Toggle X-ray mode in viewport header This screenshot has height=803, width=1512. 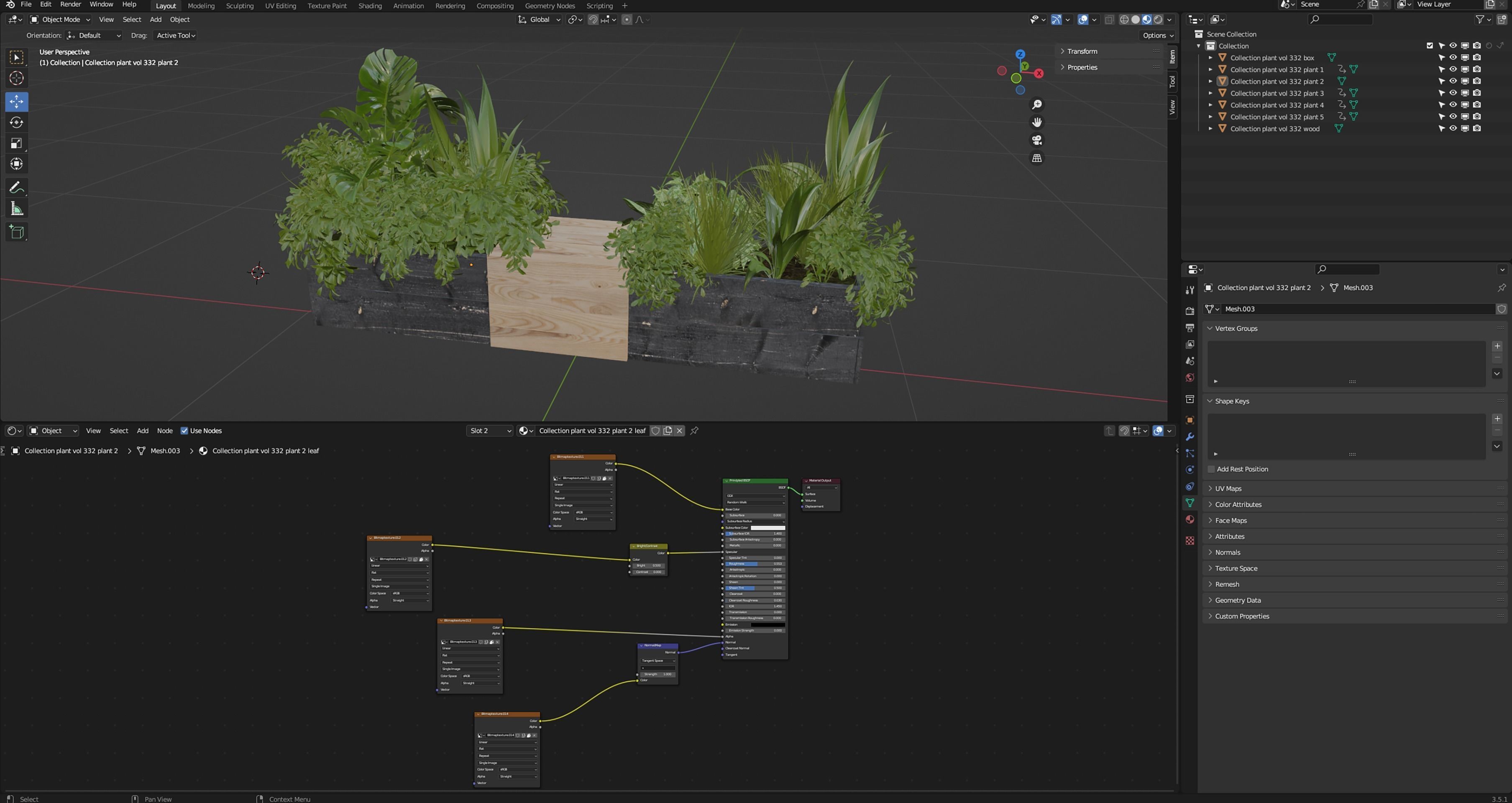(x=1109, y=19)
